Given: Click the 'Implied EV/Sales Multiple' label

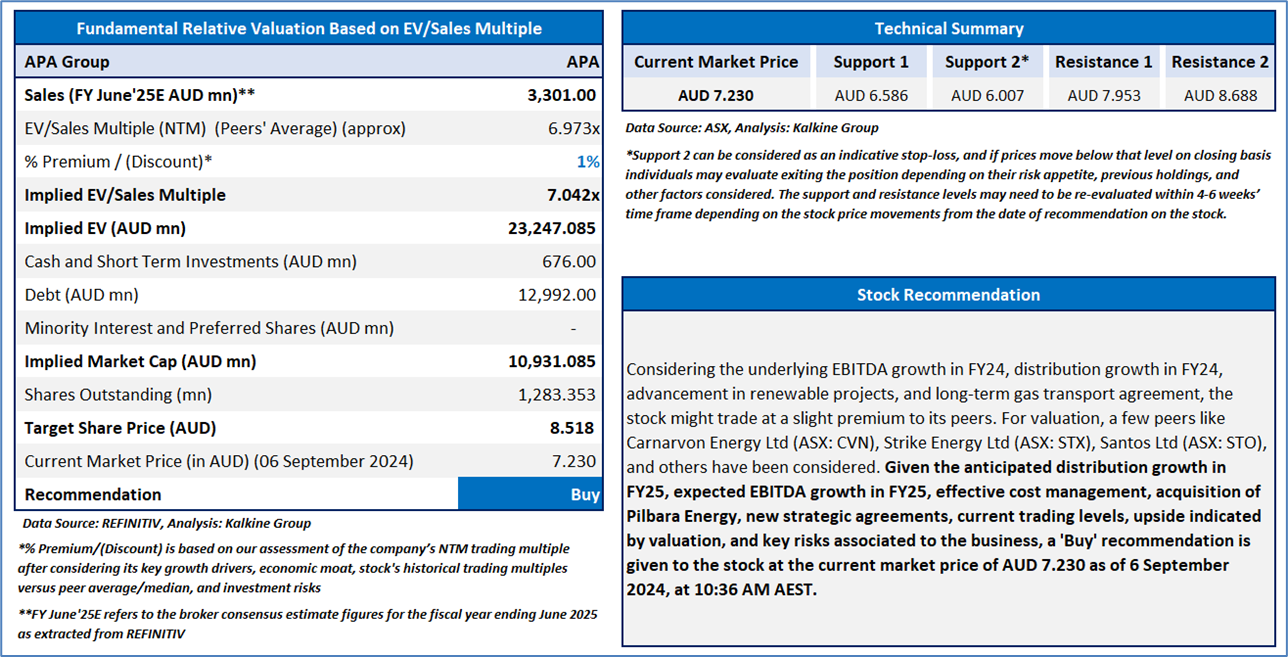Looking at the screenshot, I should pyautogui.click(x=125, y=195).
